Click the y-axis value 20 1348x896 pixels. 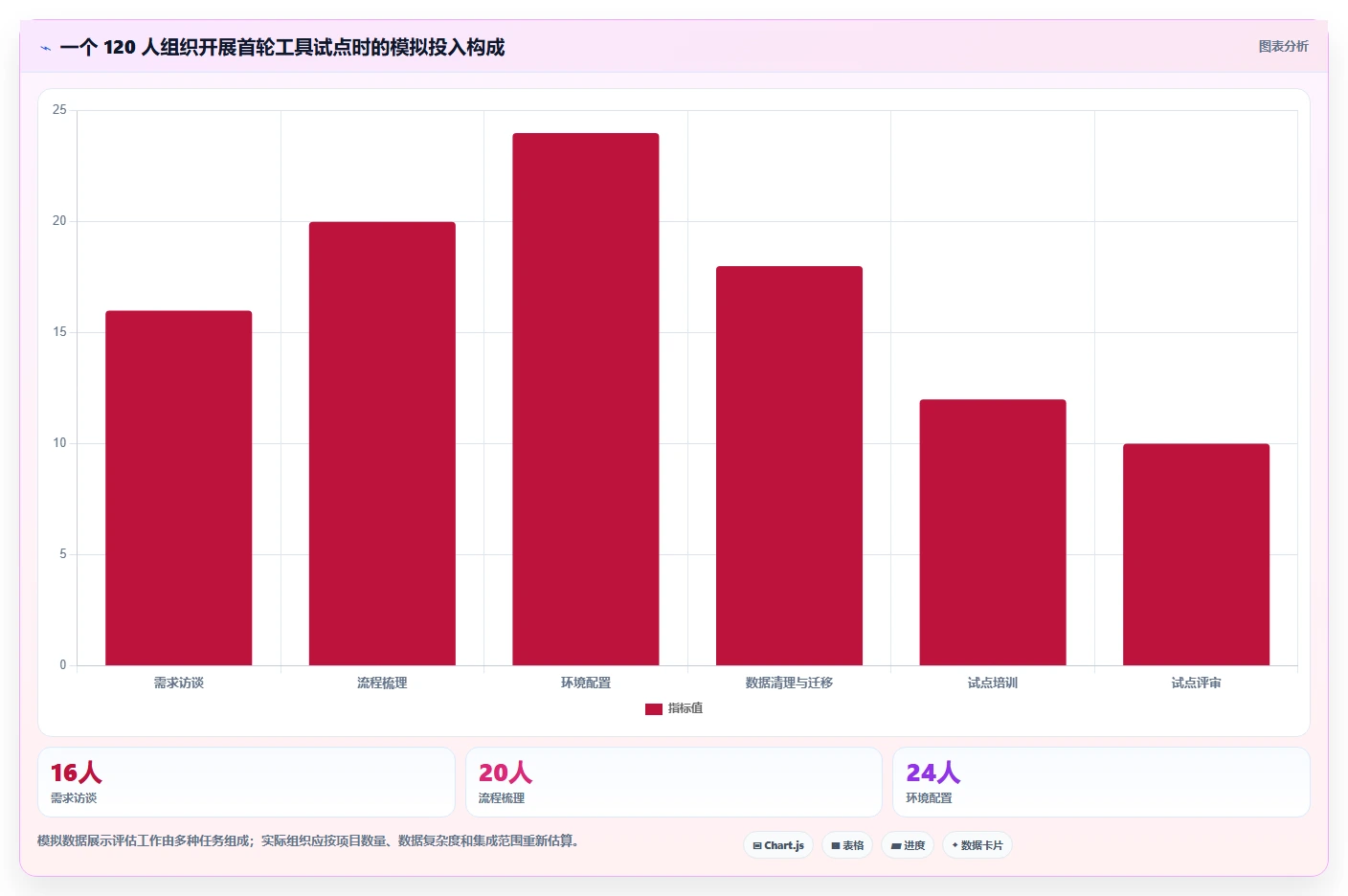click(59, 221)
